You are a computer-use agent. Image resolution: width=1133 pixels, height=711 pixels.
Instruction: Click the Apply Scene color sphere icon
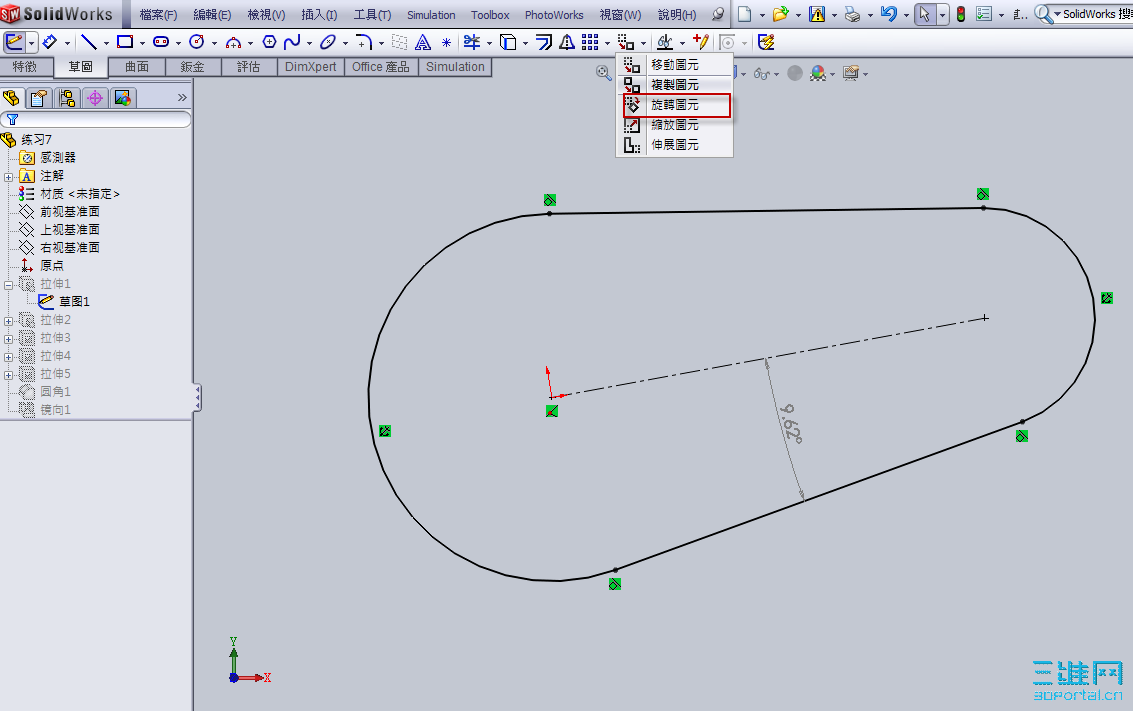click(818, 73)
